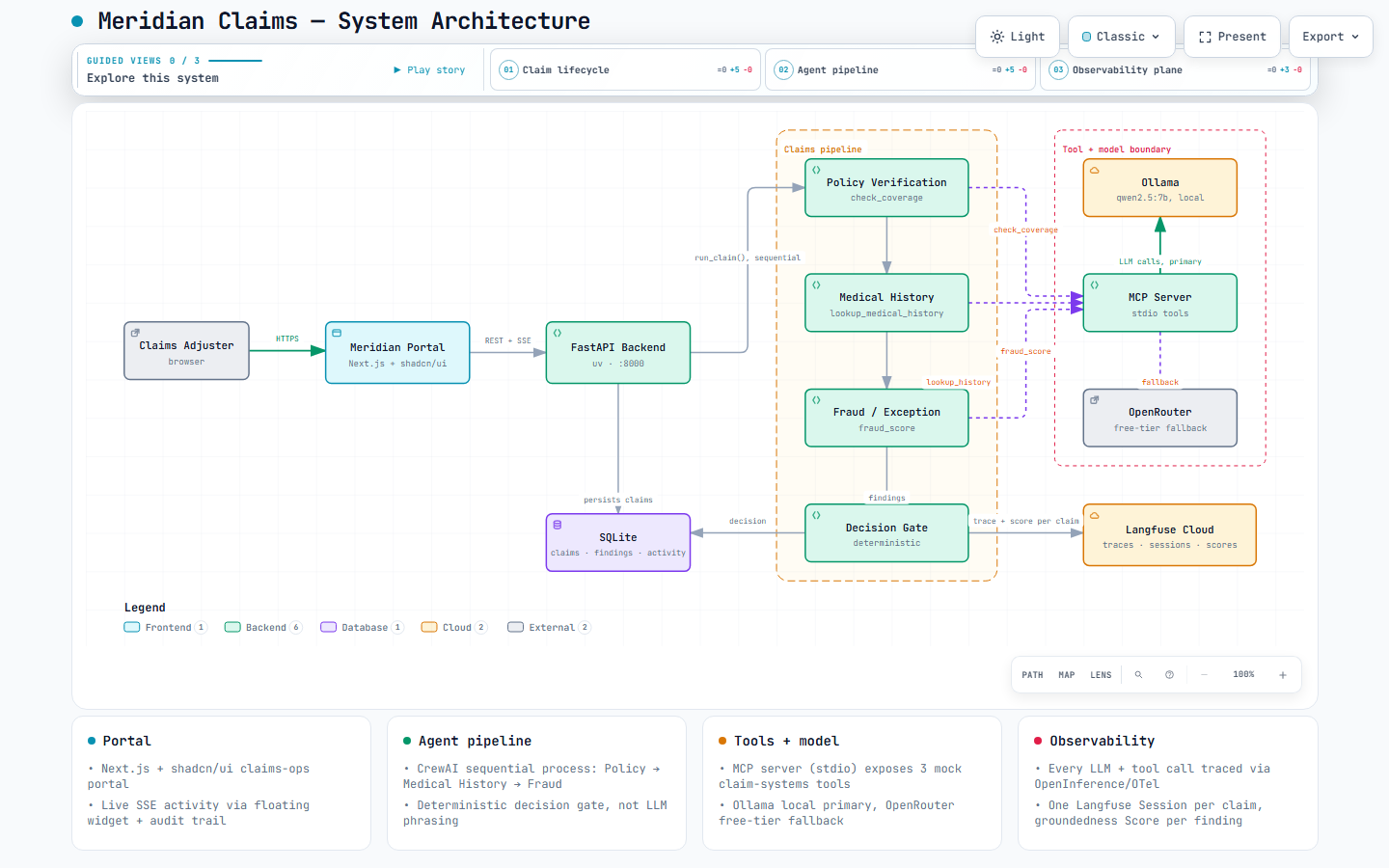Click the Langfuse Cloud cloud icon
This screenshot has height=868, width=1389.
tap(1095, 515)
